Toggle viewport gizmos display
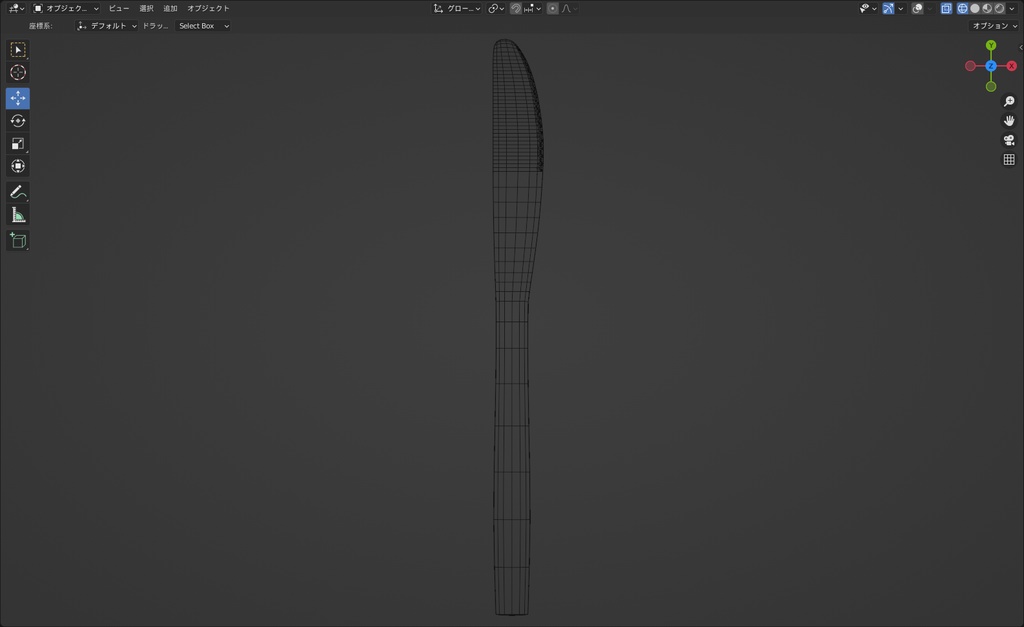1024x627 pixels. coord(888,8)
